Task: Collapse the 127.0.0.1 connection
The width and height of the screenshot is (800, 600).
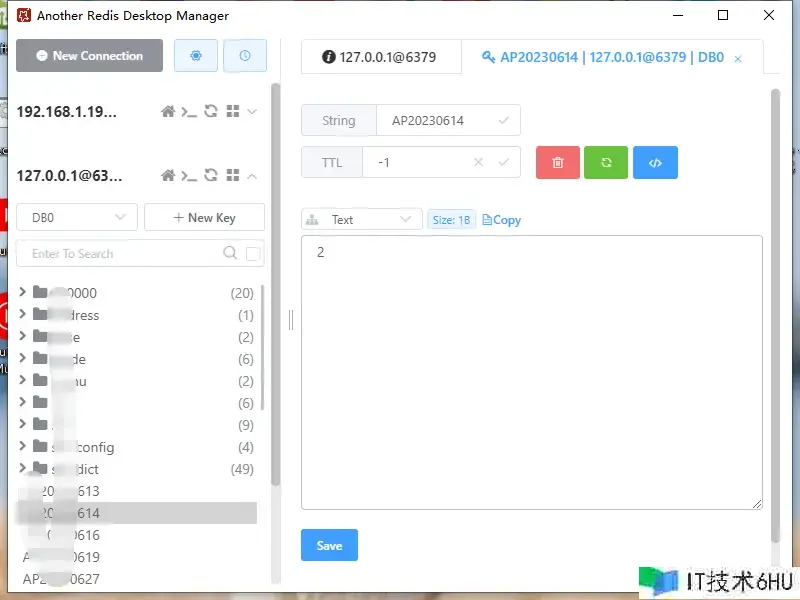Action: click(x=252, y=176)
